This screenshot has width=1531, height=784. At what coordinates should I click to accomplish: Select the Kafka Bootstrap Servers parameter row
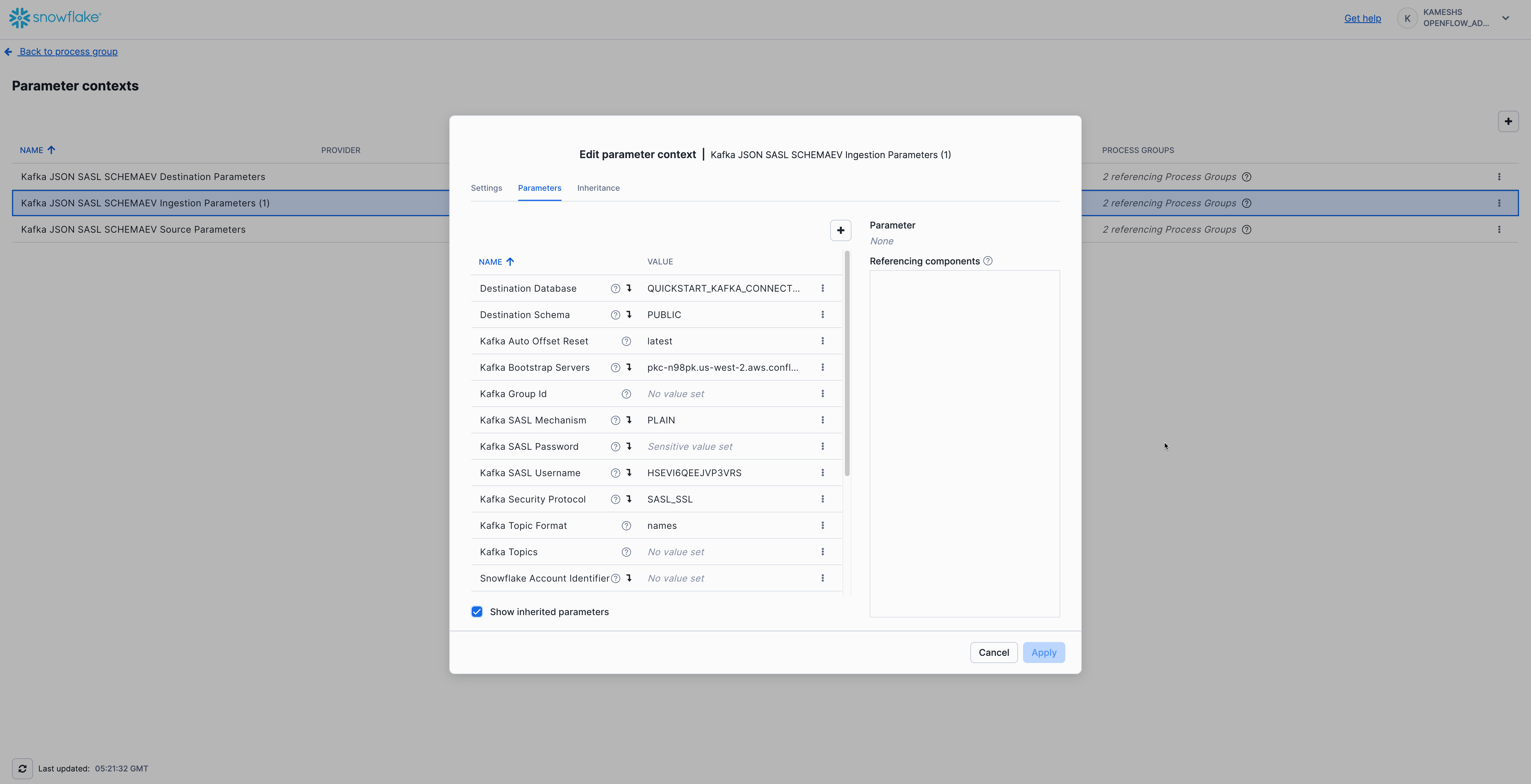[x=535, y=367]
